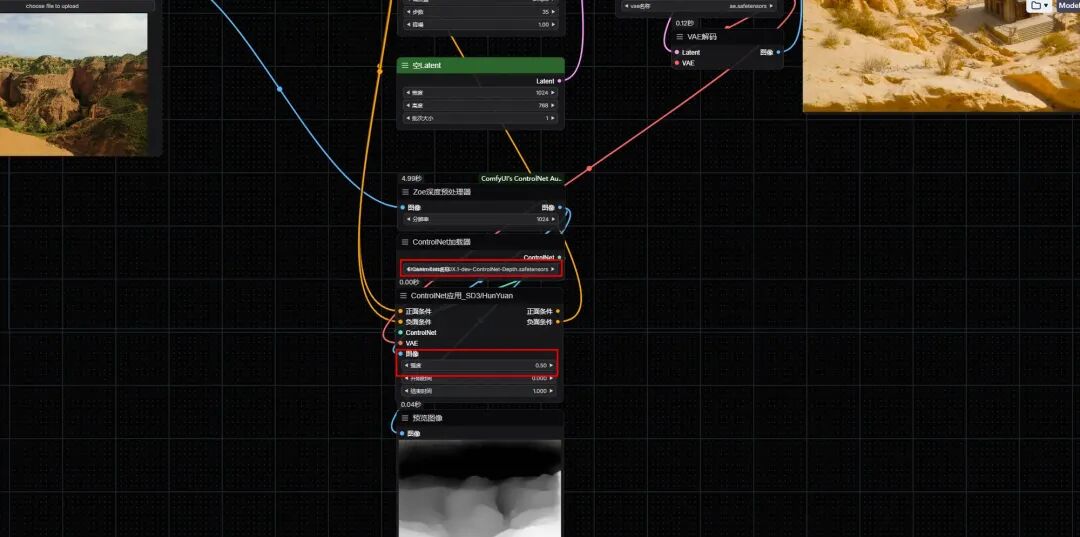
Task: Decrease 结束时间 1.000 with left arrow
Action: pos(405,391)
